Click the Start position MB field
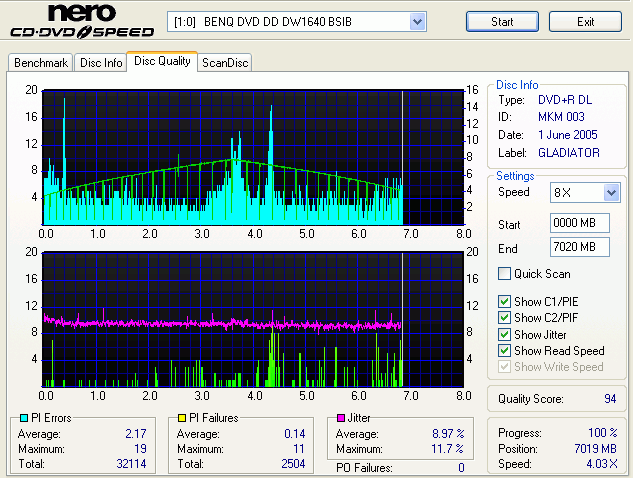This screenshot has height=478, width=633. [579, 223]
